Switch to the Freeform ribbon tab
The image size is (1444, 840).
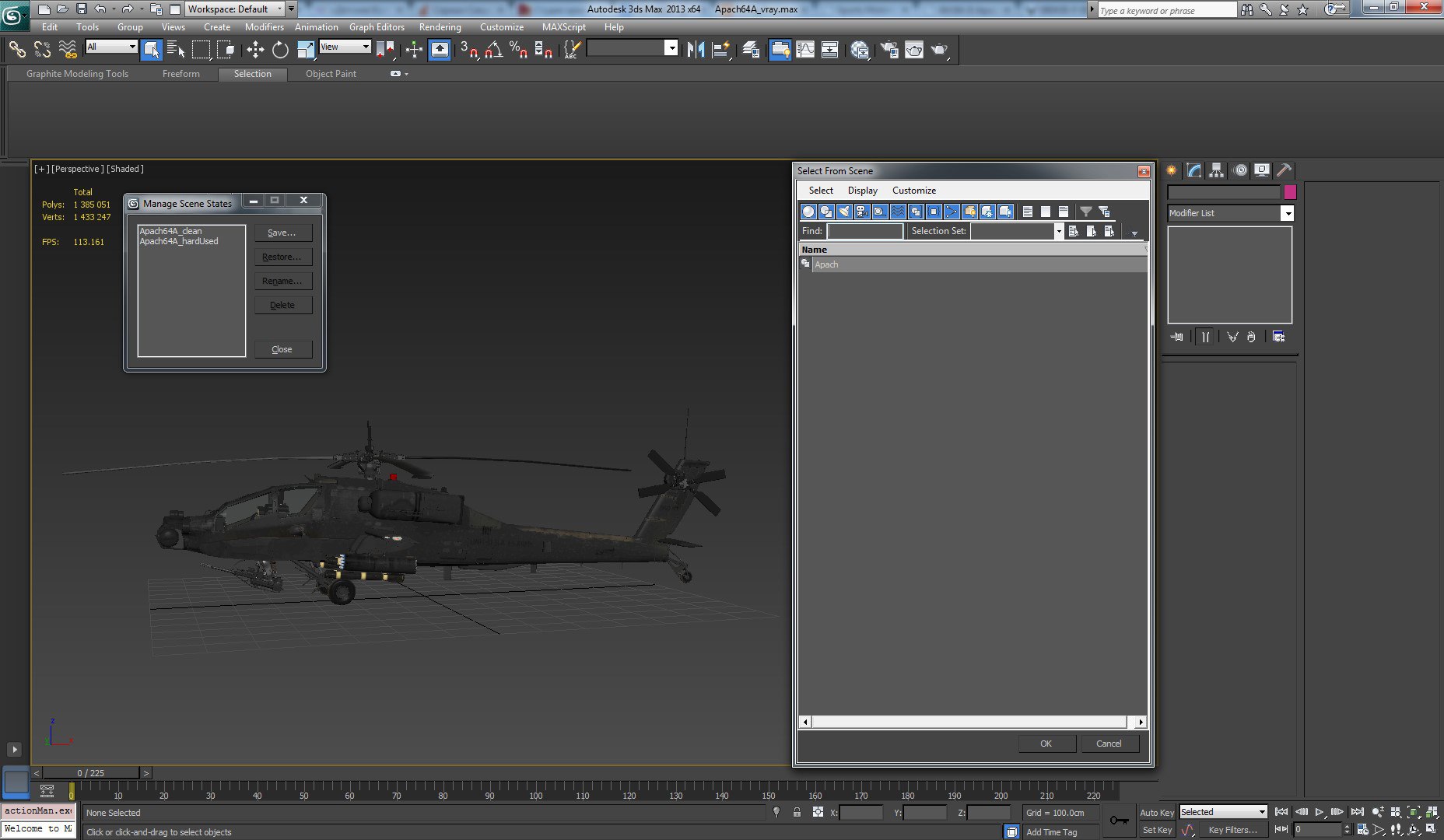pyautogui.click(x=180, y=74)
